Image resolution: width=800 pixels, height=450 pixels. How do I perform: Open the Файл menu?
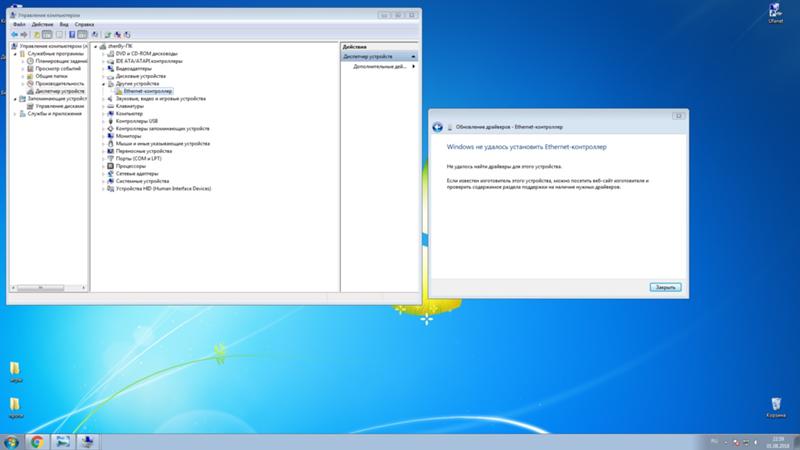[19, 24]
